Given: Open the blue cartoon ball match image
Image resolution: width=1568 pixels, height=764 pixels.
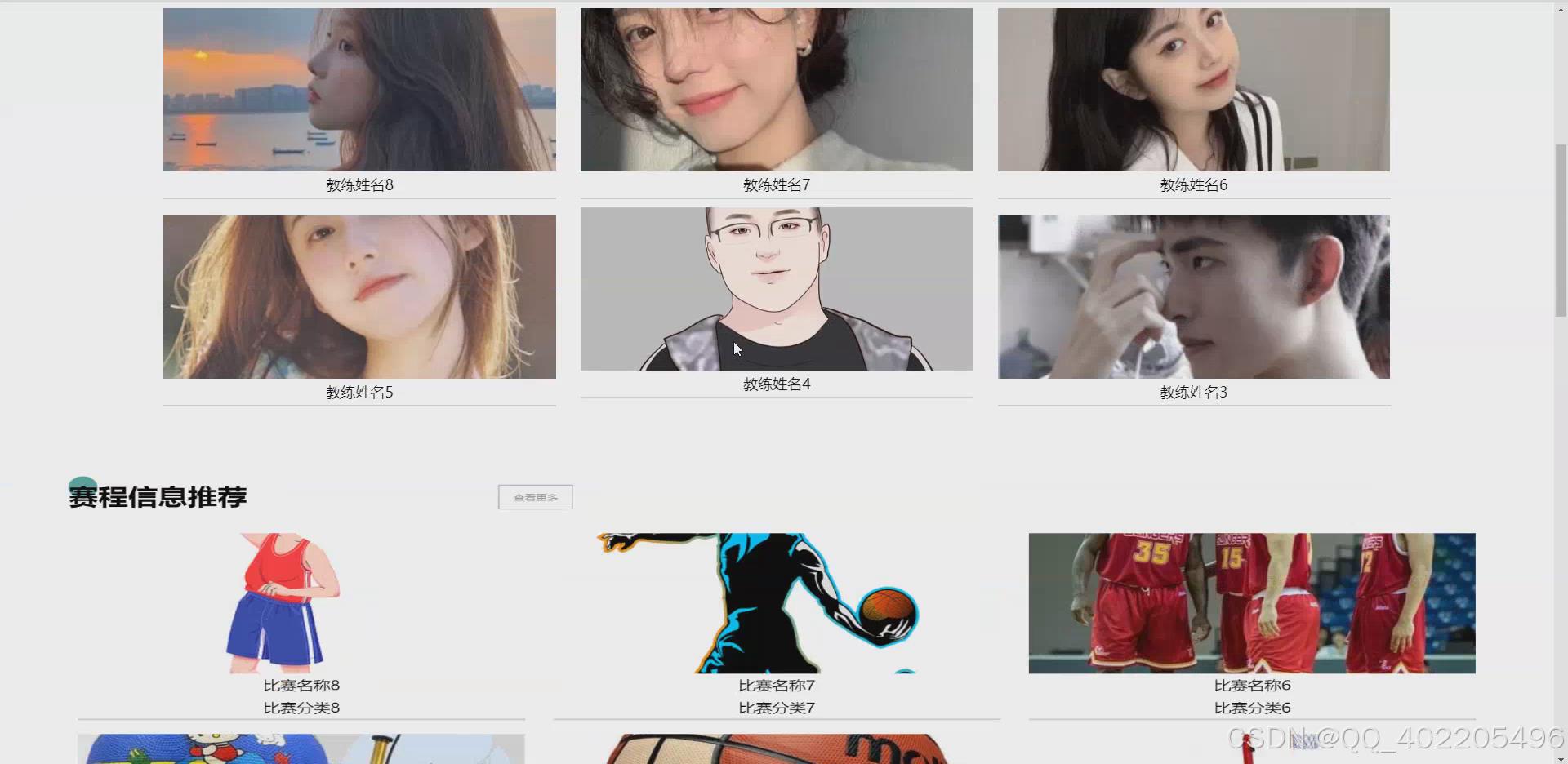Looking at the screenshot, I should pos(301,749).
